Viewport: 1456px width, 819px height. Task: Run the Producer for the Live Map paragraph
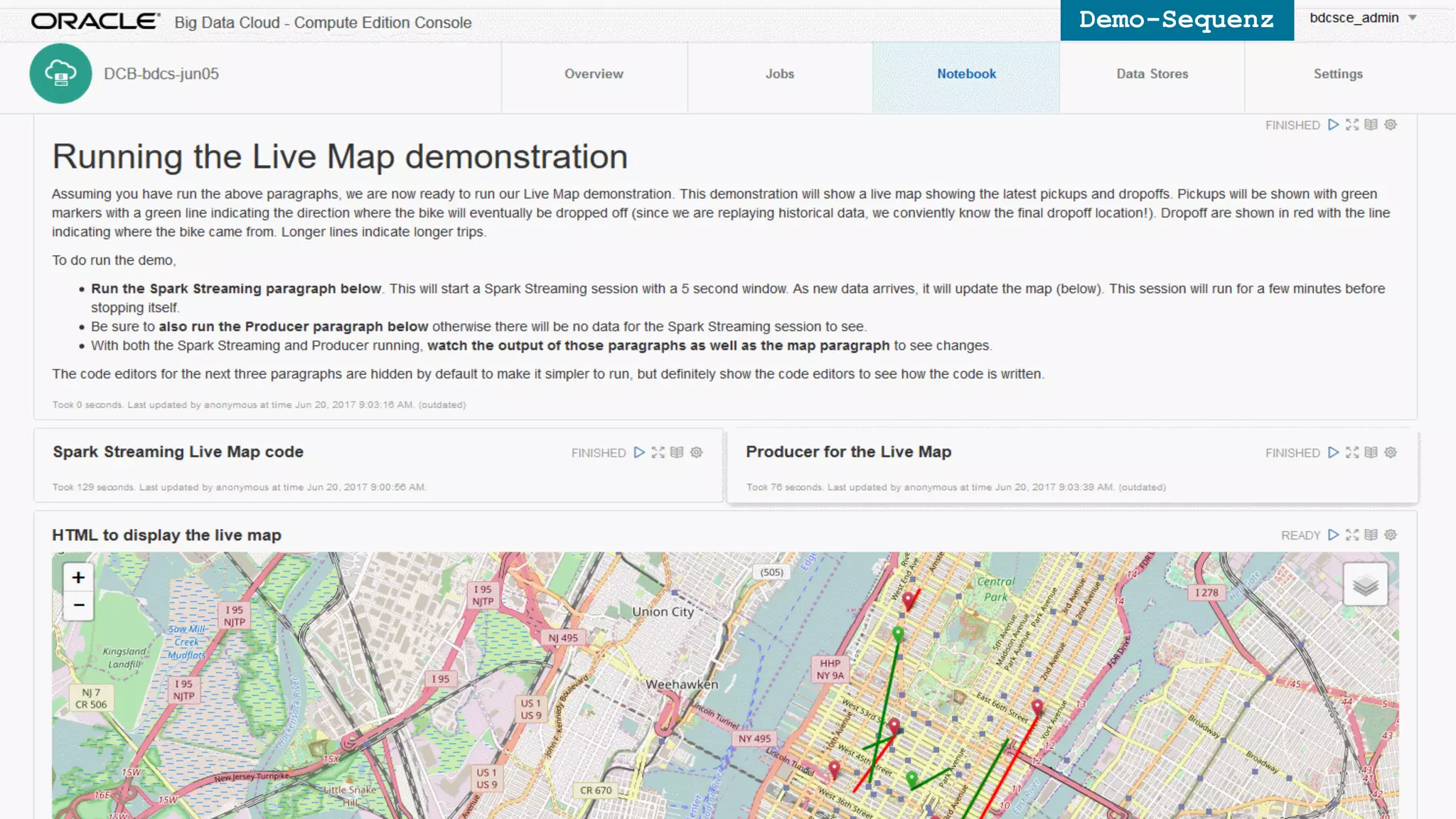pyautogui.click(x=1333, y=453)
